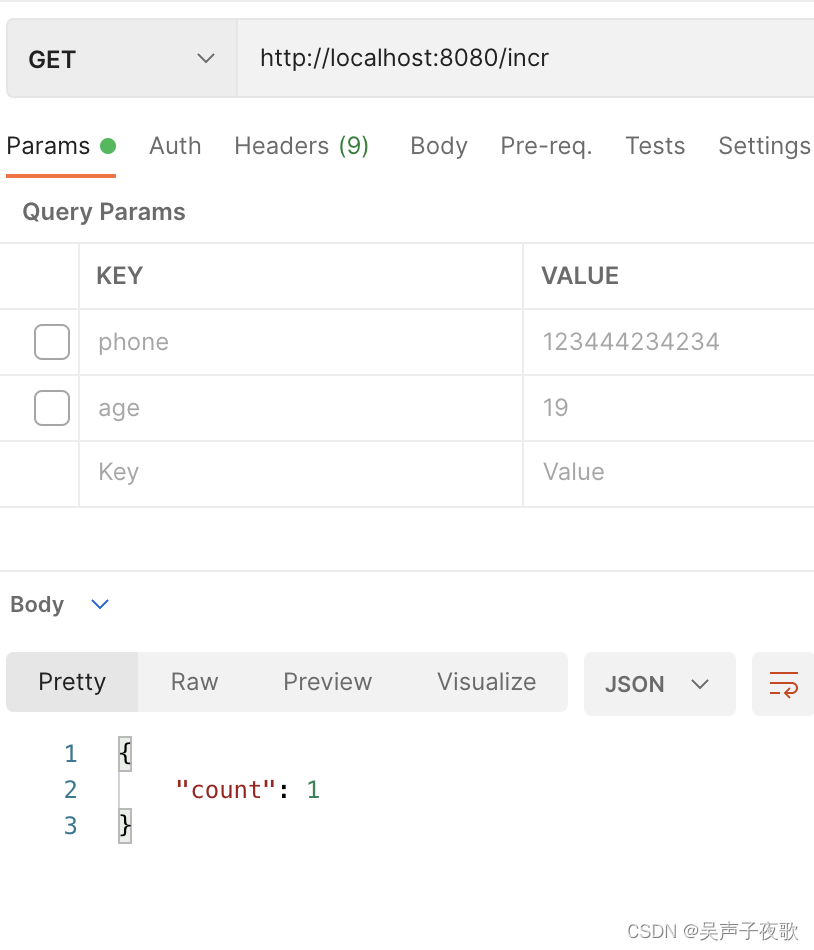This screenshot has width=814, height=950.
Task: Enable the age parameter checkbox
Action: tap(52, 408)
